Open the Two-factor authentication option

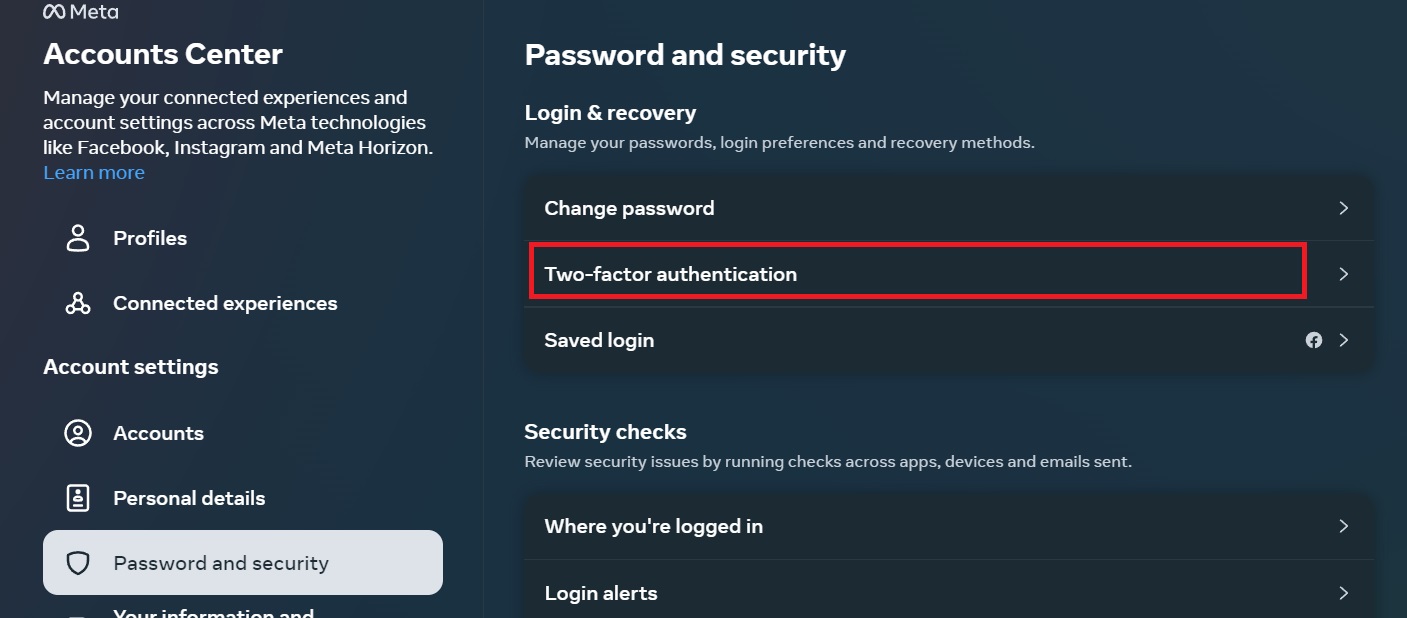click(x=670, y=274)
